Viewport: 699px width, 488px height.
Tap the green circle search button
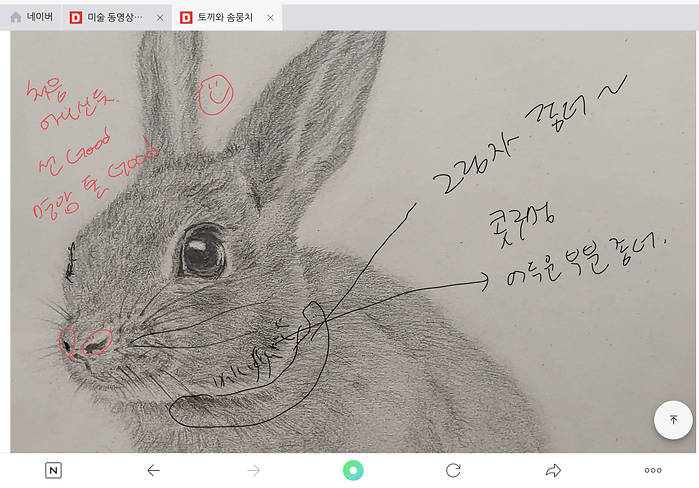click(353, 470)
